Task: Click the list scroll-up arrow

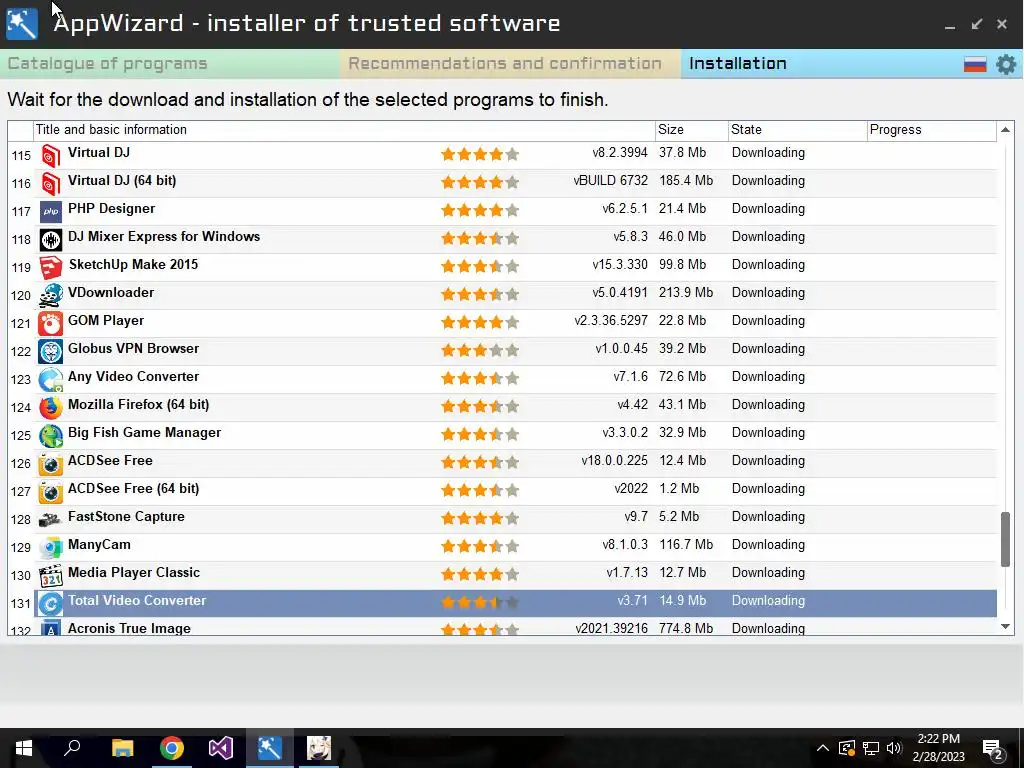Action: pos(1006,130)
